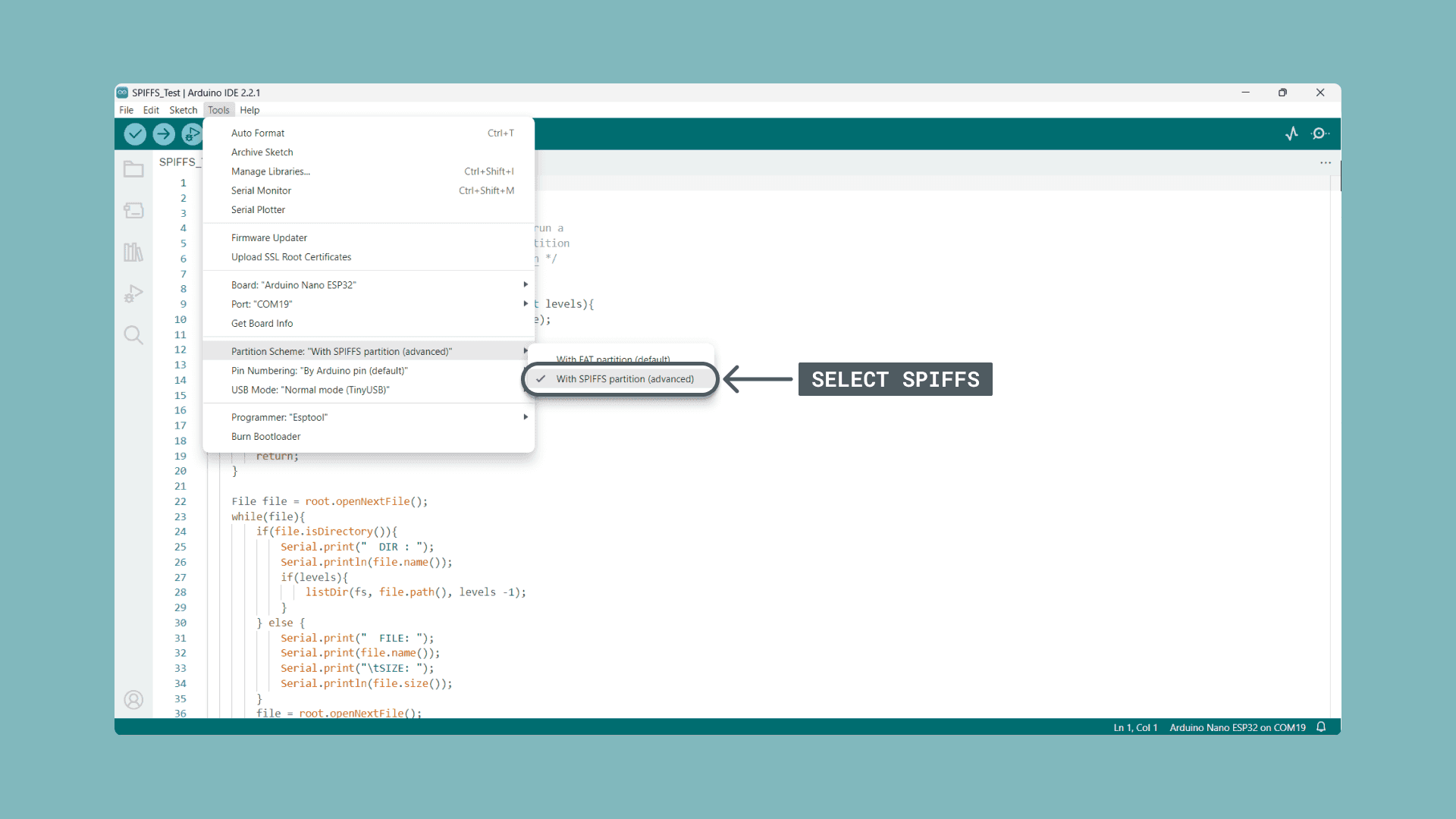Click Get Board Info entry
This screenshot has height=819, width=1456.
262,323
